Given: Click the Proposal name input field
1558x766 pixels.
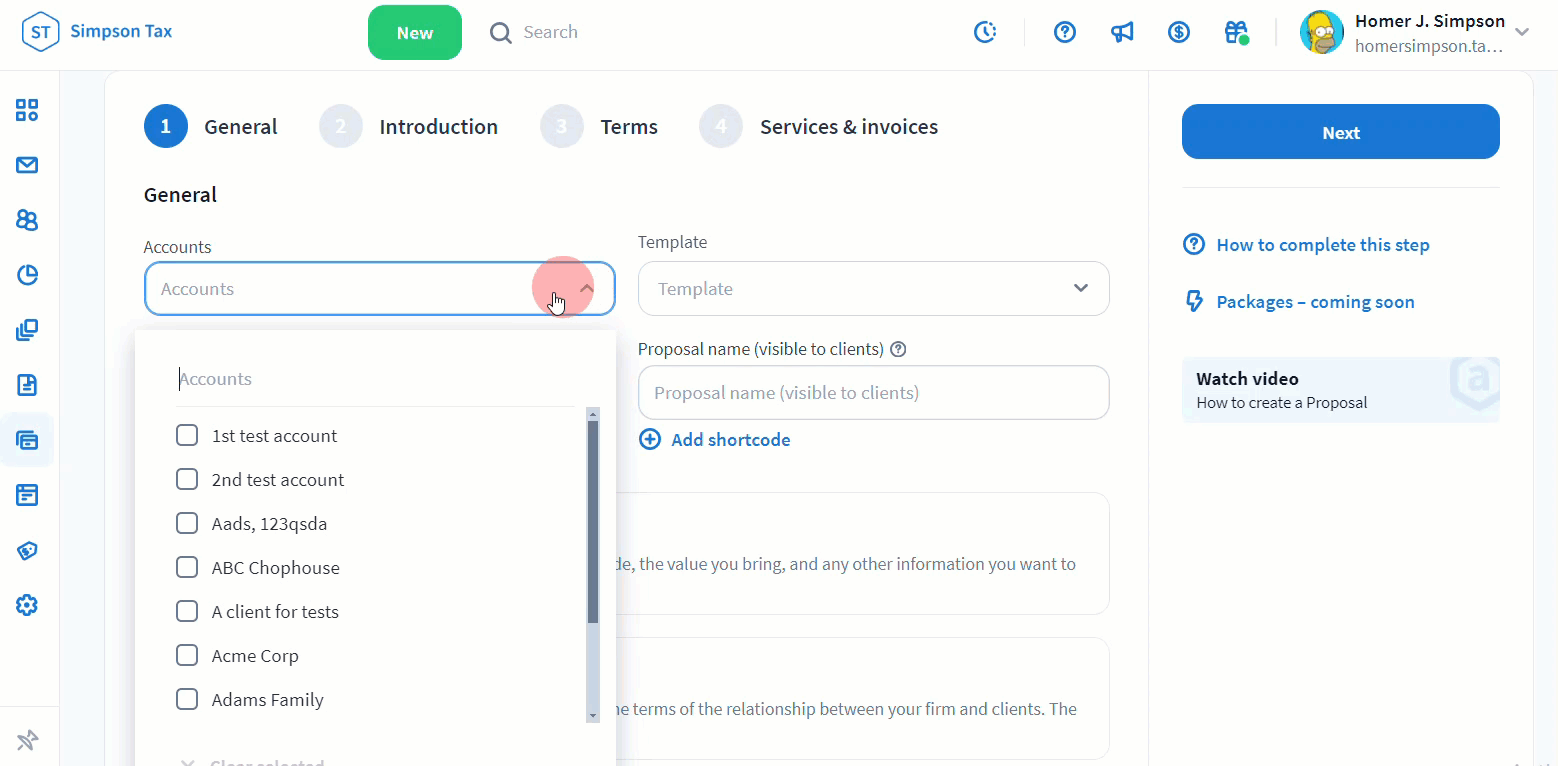Looking at the screenshot, I should point(873,393).
